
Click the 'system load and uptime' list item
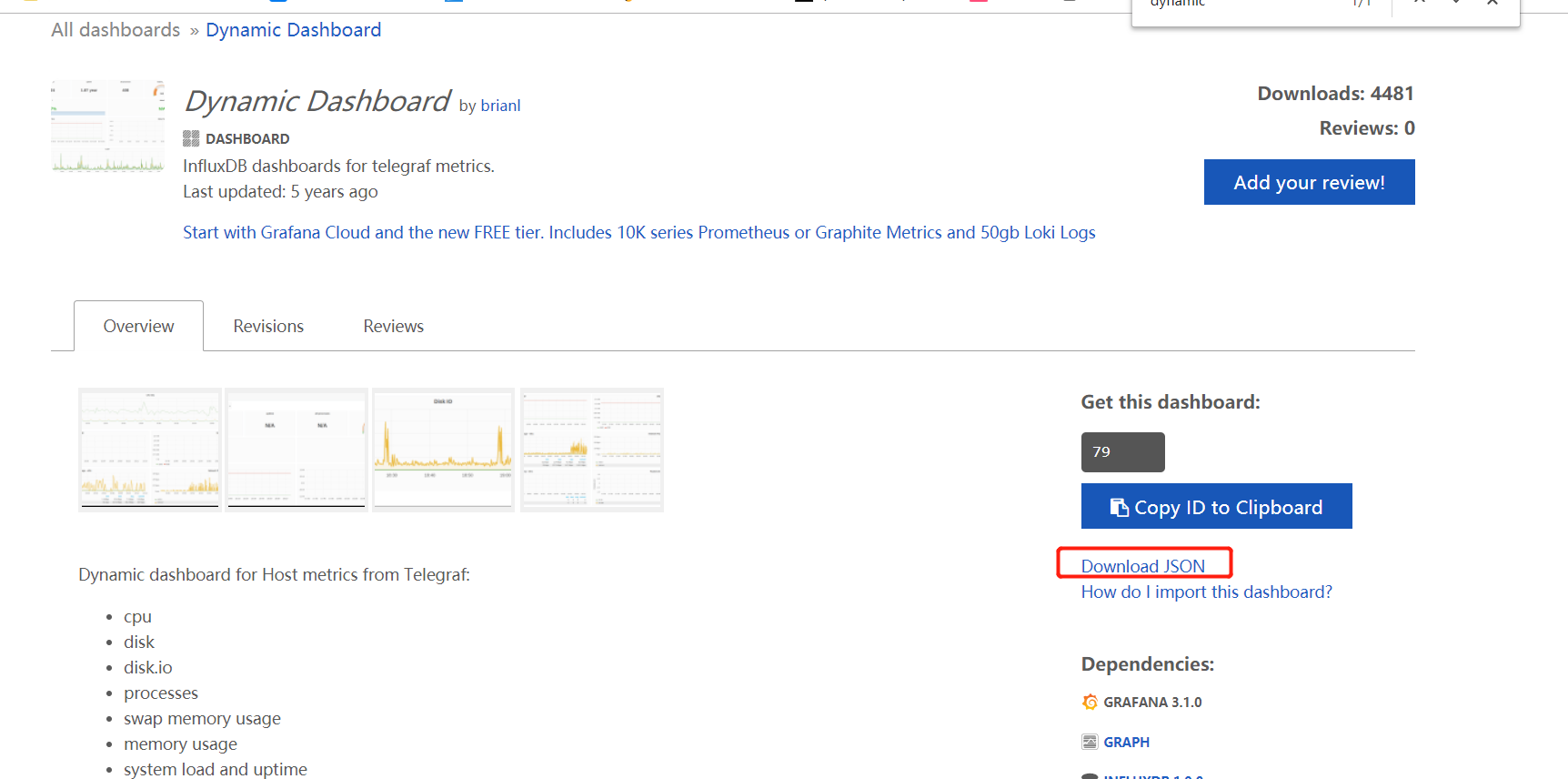[x=216, y=769]
